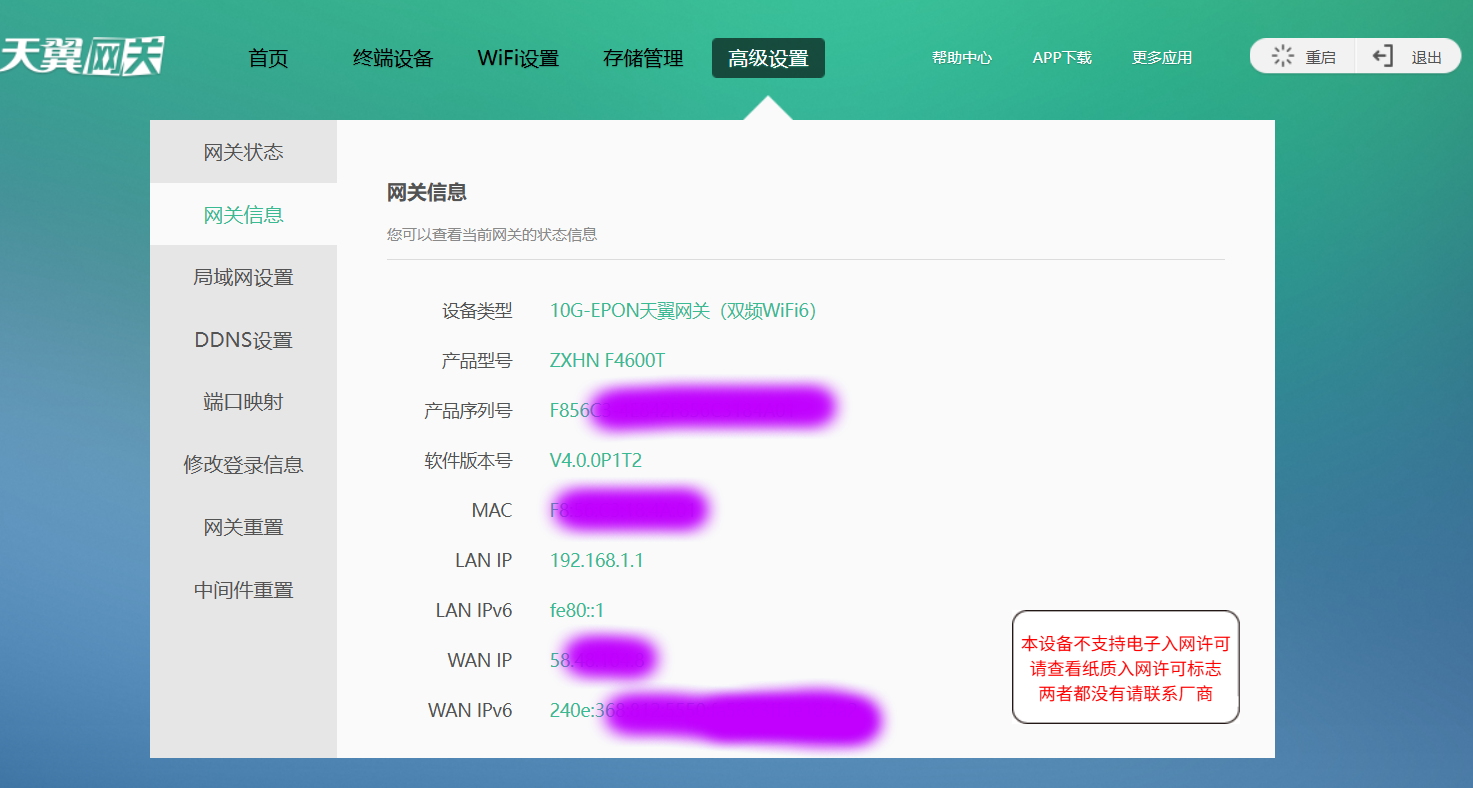
Task: Click the V4.0.0P1T2 version value
Action: click(596, 461)
